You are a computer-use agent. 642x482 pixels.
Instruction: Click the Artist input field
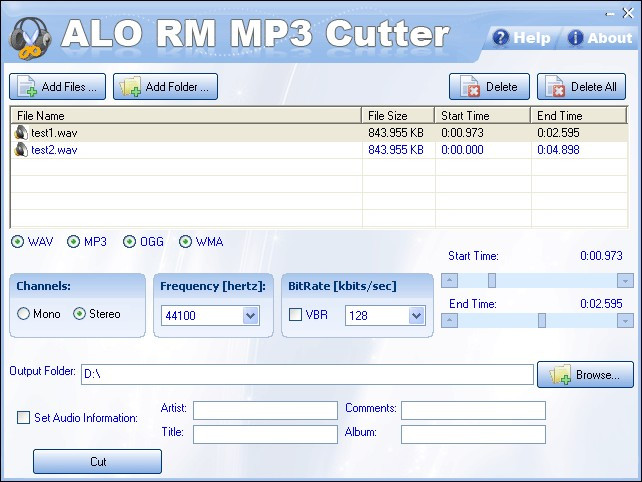pos(265,410)
